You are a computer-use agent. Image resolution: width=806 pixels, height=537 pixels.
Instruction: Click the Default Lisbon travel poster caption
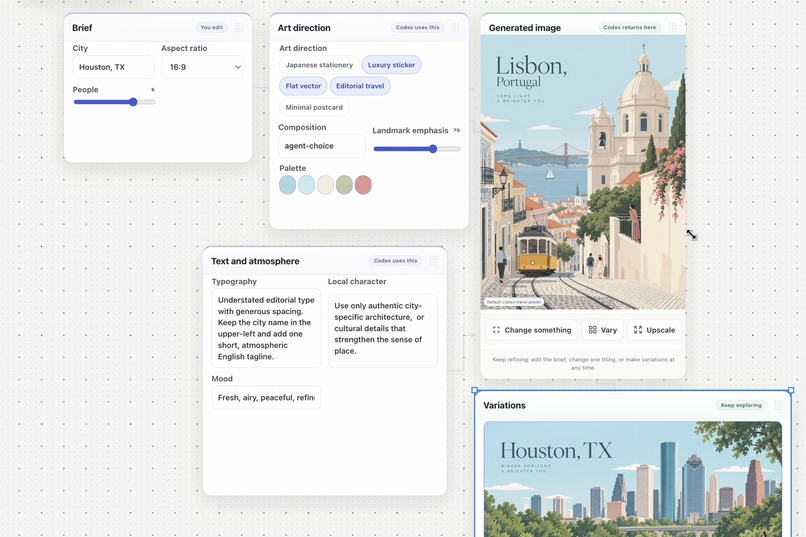tap(514, 302)
